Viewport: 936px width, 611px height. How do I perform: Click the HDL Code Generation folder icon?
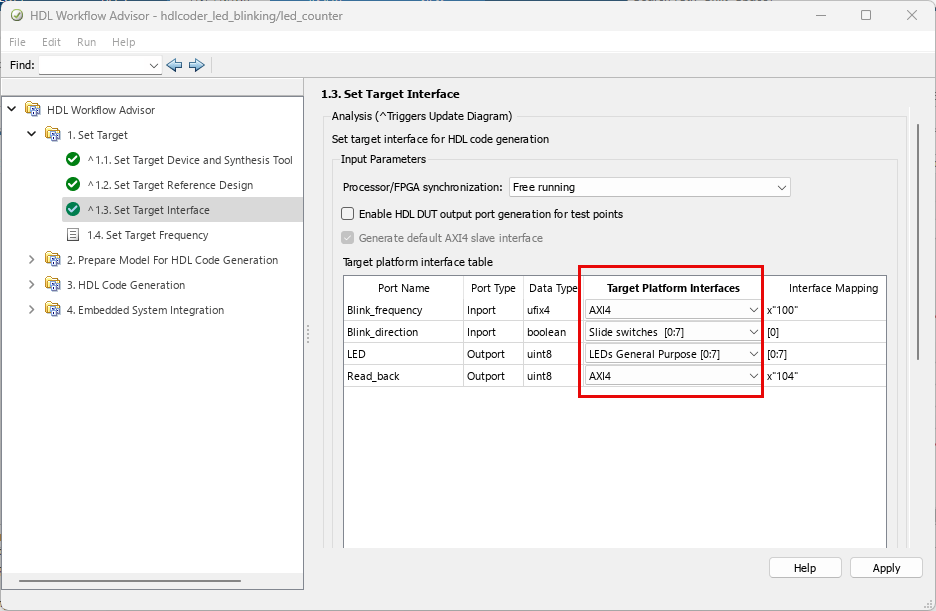[53, 285]
